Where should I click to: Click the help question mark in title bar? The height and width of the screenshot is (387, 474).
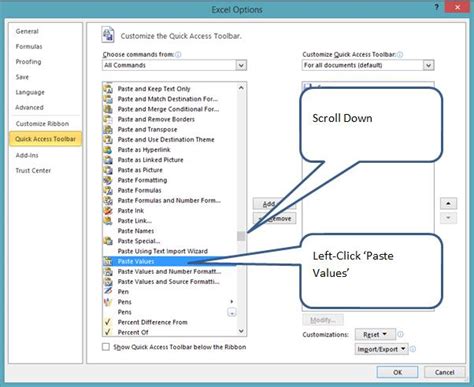[x=437, y=7]
